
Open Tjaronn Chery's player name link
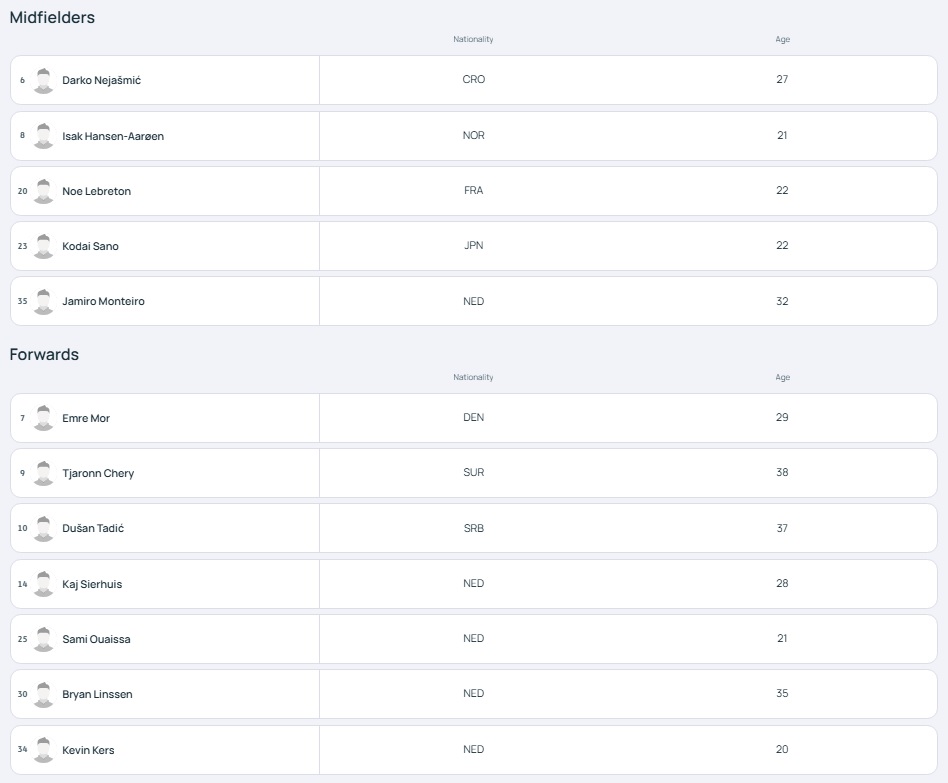click(98, 473)
